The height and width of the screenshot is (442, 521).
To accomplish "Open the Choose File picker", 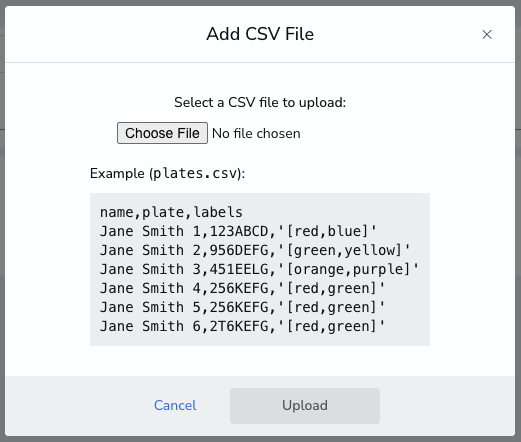I will pos(162,133).
